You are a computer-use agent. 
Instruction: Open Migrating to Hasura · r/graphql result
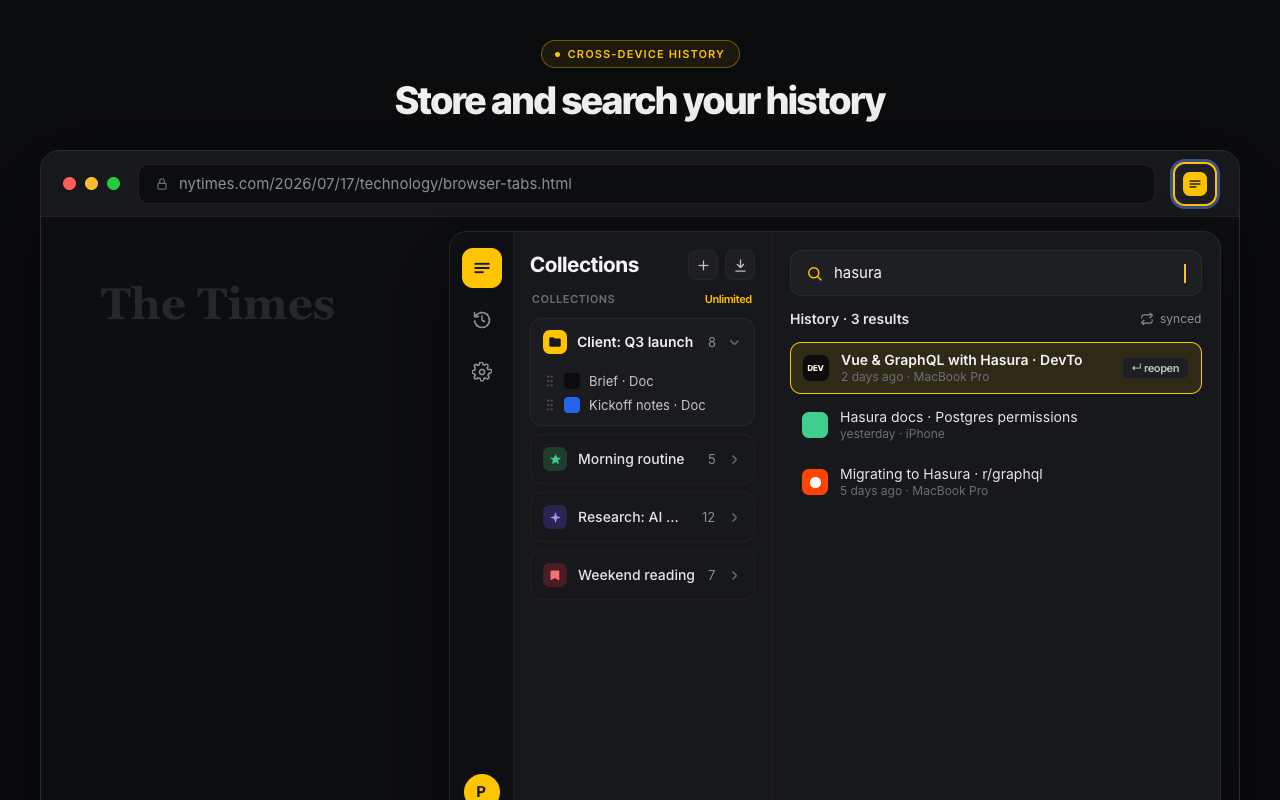(x=996, y=482)
